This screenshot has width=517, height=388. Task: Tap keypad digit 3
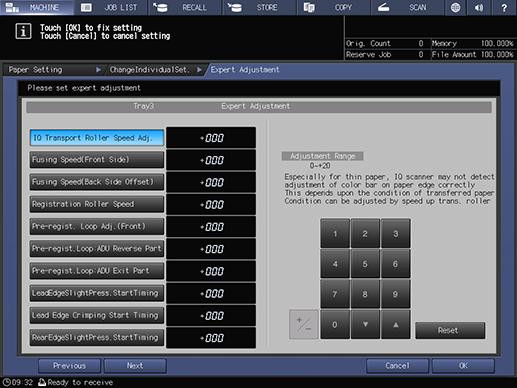point(395,233)
